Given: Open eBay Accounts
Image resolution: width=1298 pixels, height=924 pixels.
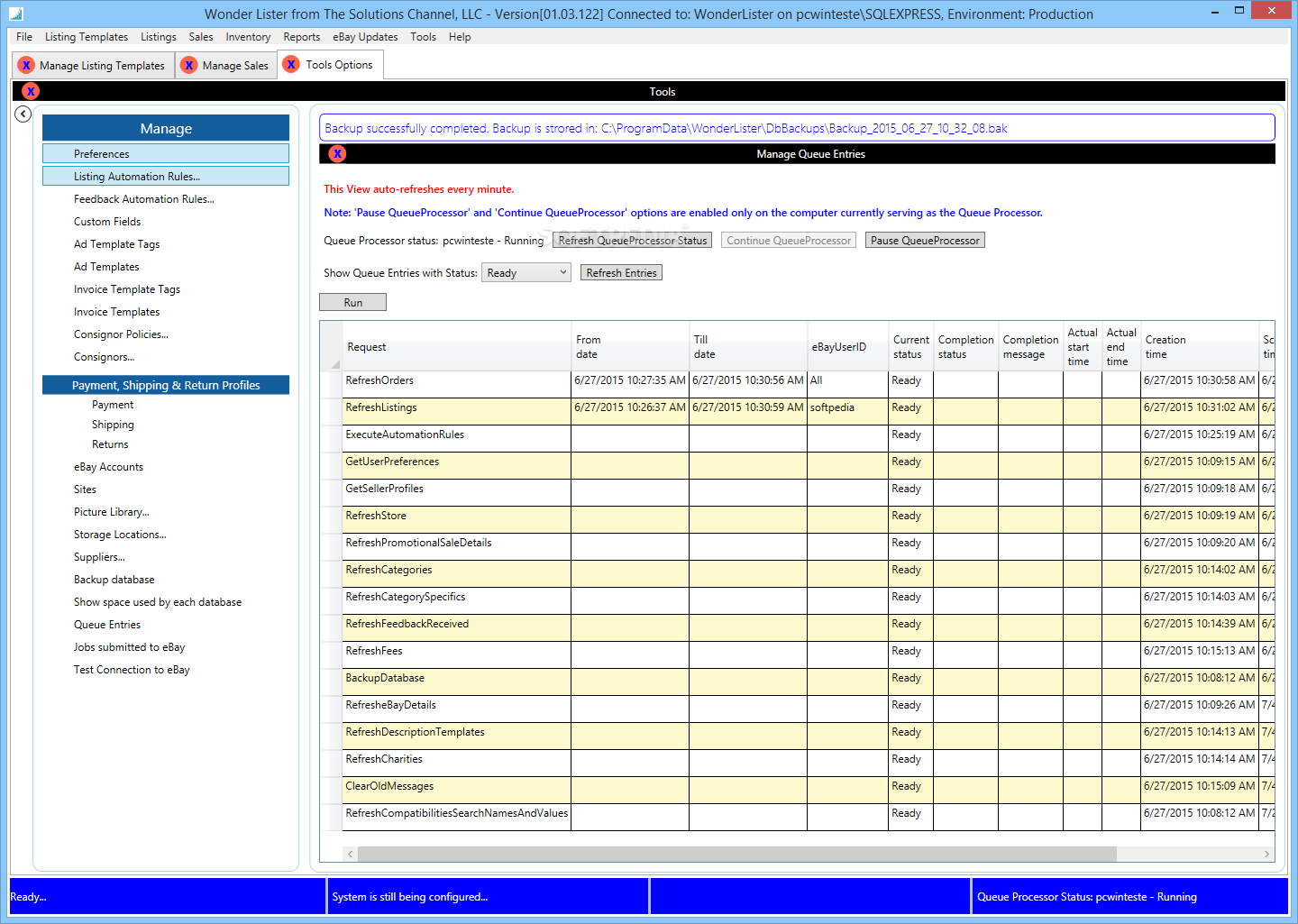Looking at the screenshot, I should tap(108, 466).
